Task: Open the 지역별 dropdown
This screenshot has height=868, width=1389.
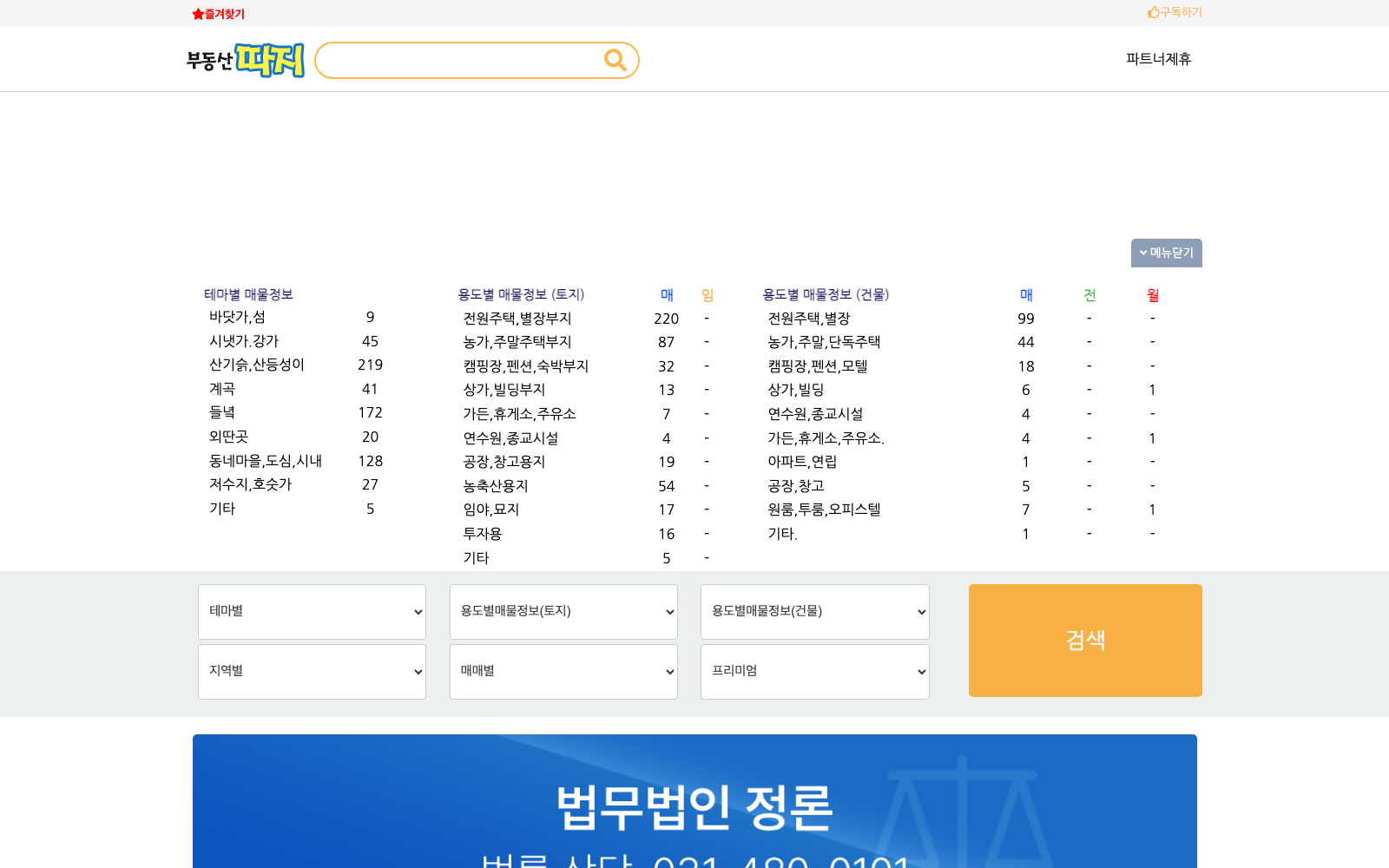Action: pos(312,672)
